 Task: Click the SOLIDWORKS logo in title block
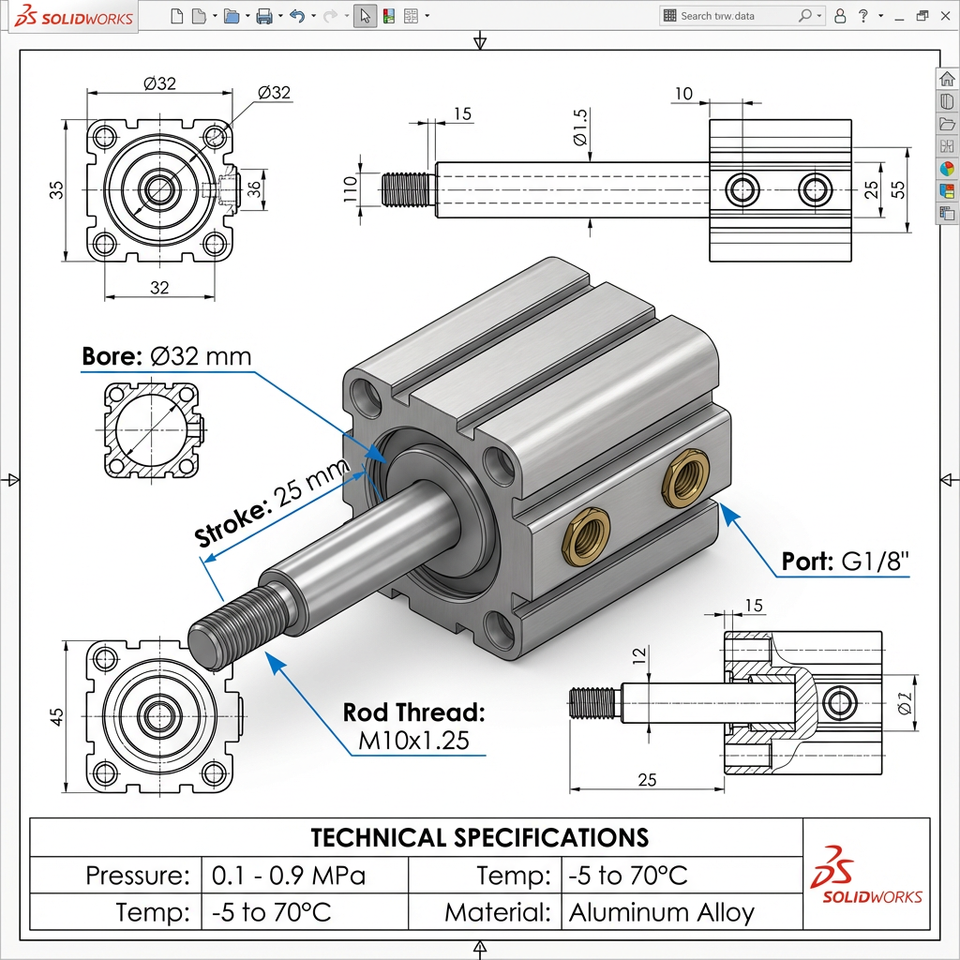866,875
